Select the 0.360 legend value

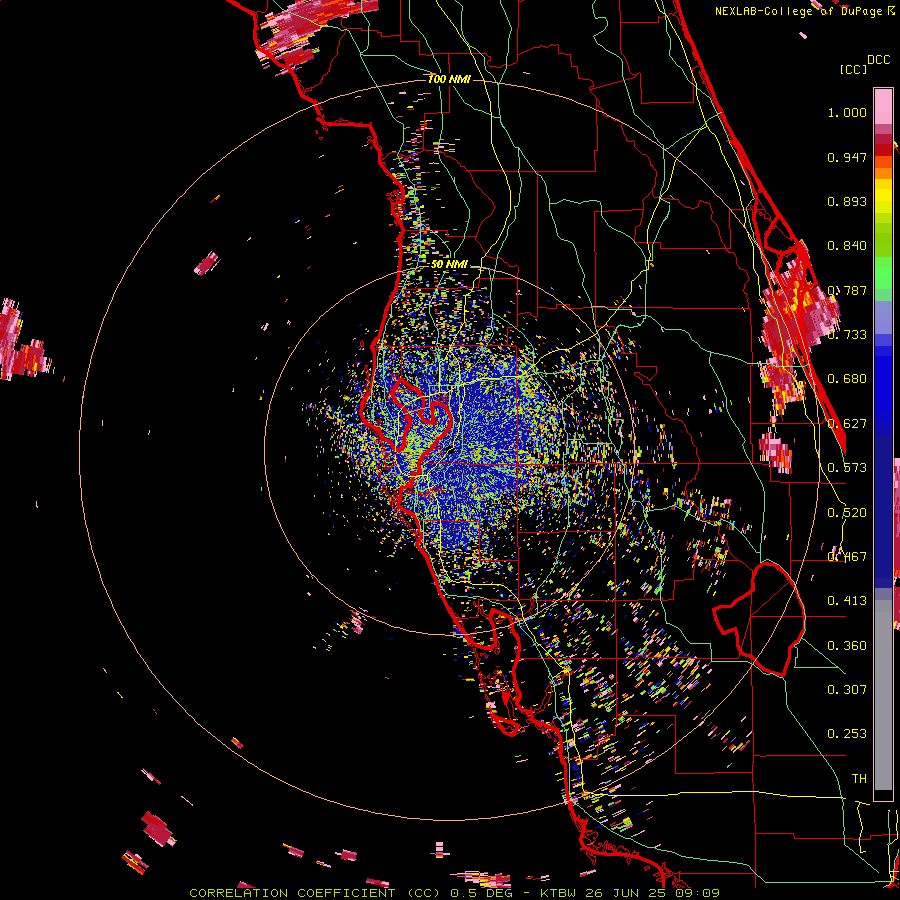click(847, 646)
